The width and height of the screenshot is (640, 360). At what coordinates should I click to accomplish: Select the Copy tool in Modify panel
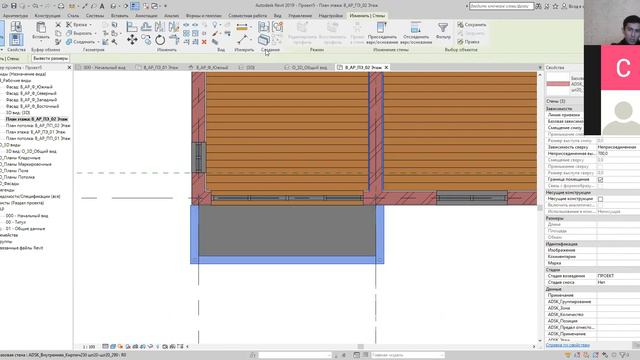click(146, 40)
